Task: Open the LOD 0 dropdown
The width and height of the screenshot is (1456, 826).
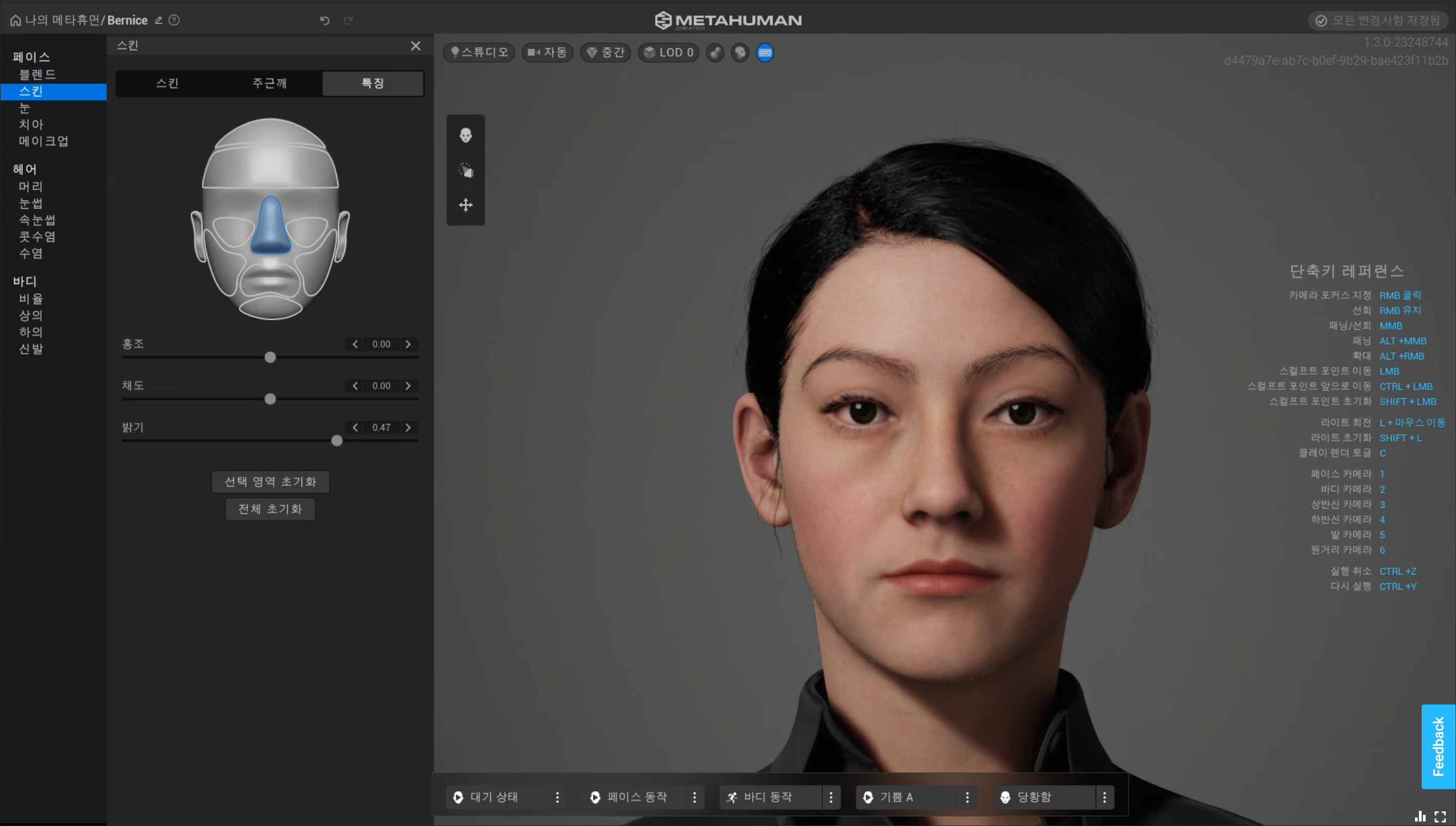Action: tap(668, 53)
